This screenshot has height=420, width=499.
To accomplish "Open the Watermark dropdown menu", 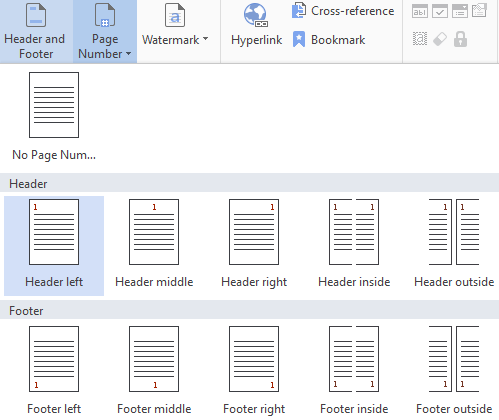I will coord(175,26).
